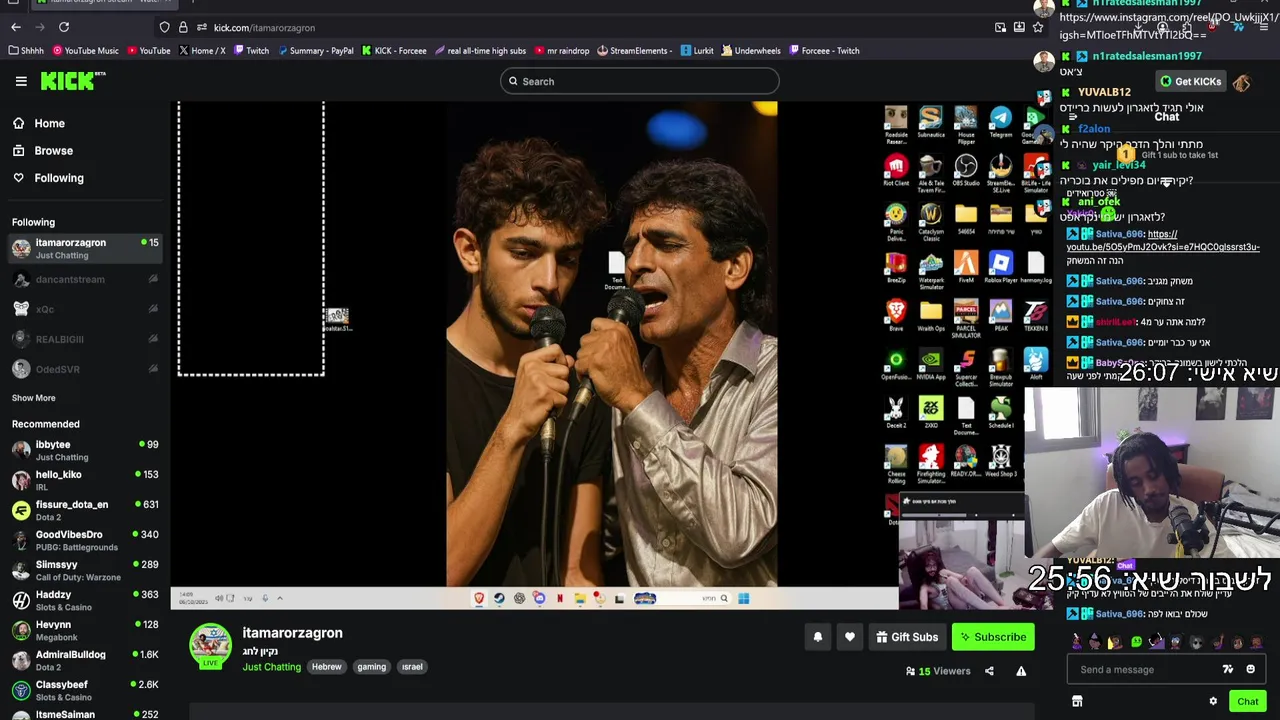Select xQc in the Following list
1280x720 pixels.
[x=85, y=309]
